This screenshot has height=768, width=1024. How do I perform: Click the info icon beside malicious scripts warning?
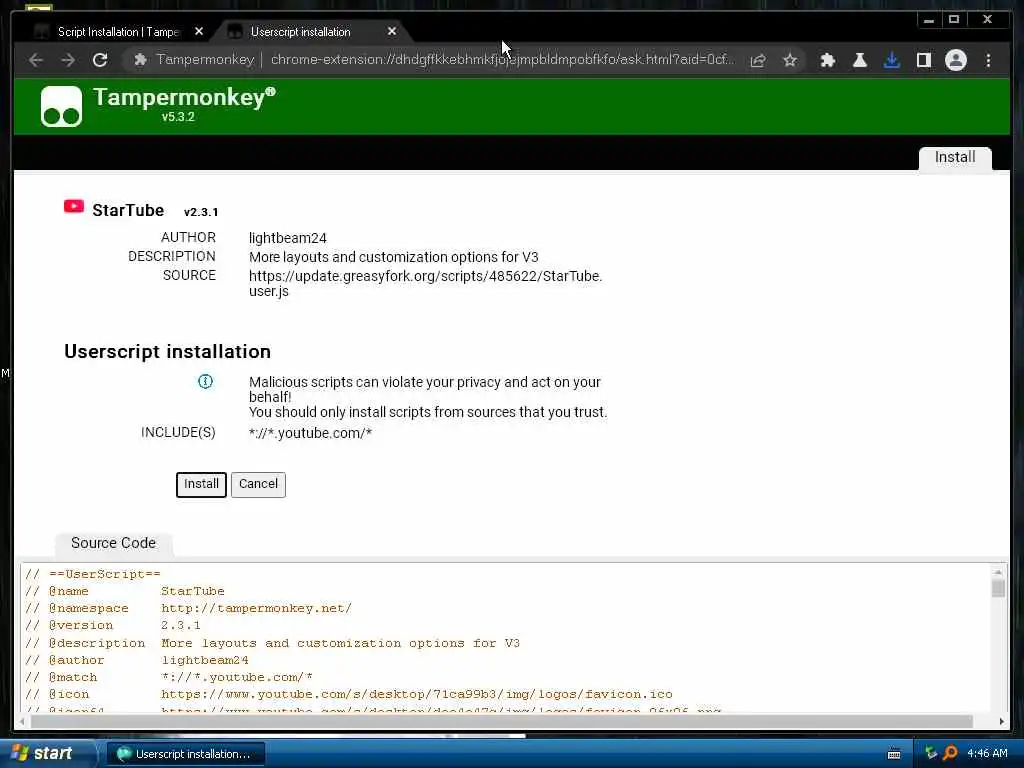[x=205, y=381]
